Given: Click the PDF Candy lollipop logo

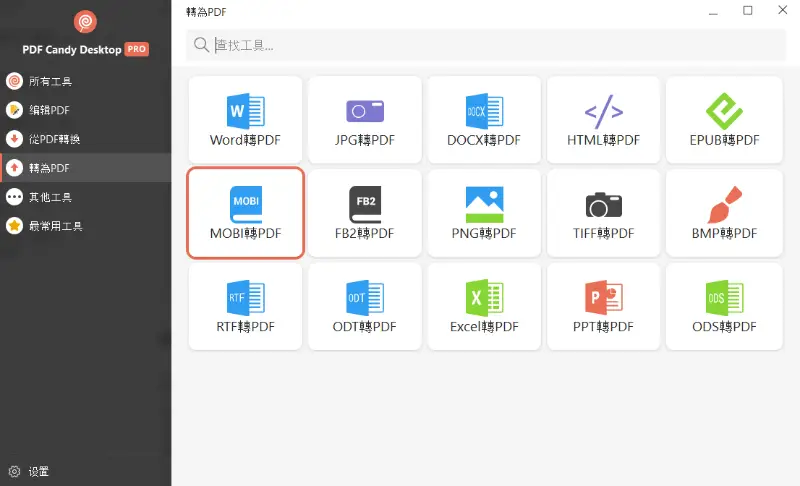Looking at the screenshot, I should click(85, 21).
